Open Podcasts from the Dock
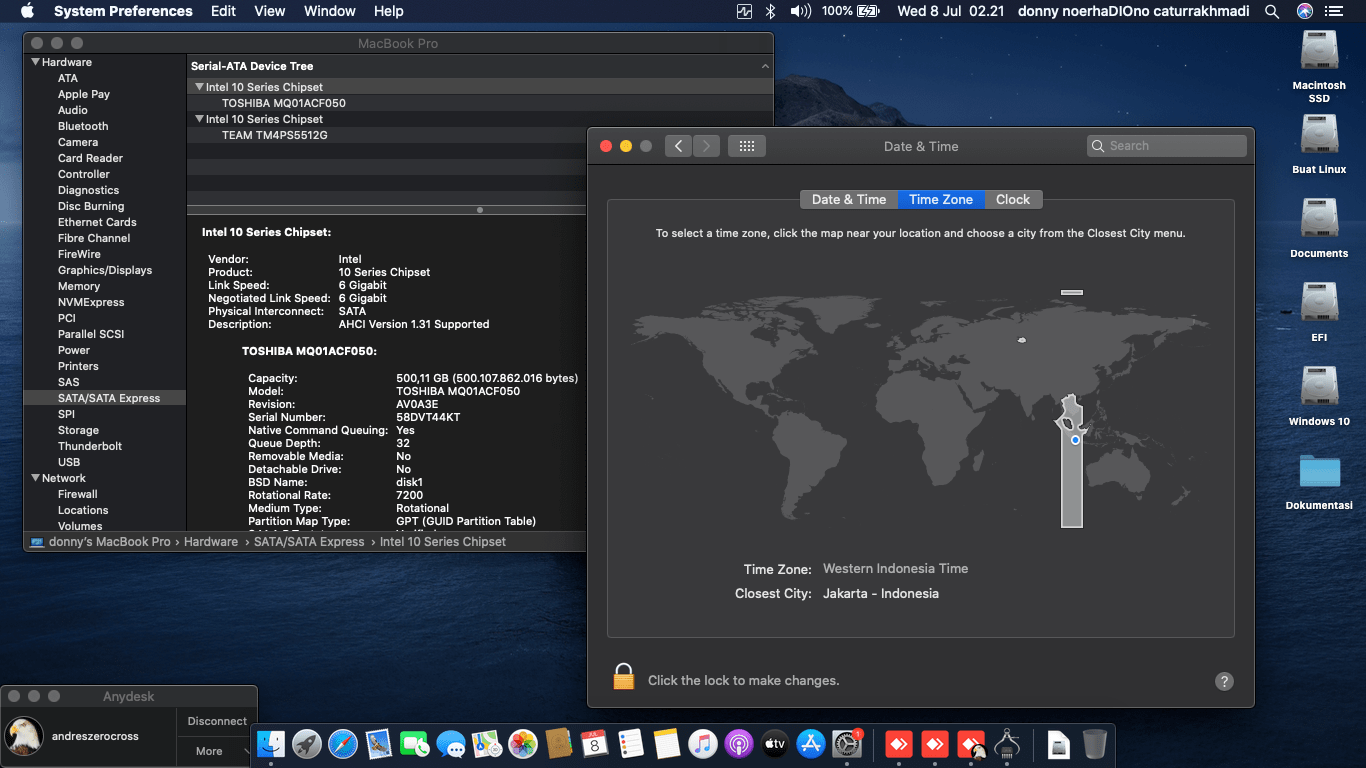This screenshot has height=768, width=1366. pyautogui.click(x=739, y=744)
